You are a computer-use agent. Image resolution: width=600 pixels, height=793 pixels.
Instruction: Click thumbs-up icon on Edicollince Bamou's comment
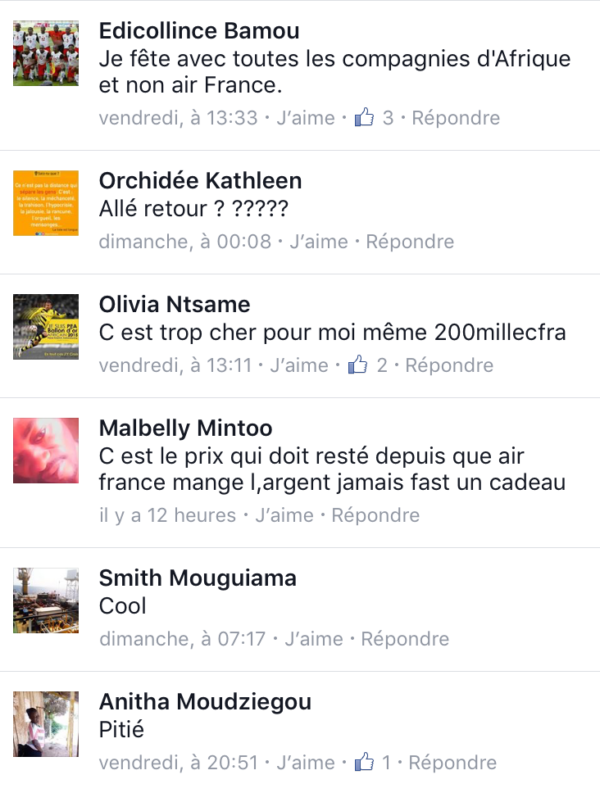364,117
